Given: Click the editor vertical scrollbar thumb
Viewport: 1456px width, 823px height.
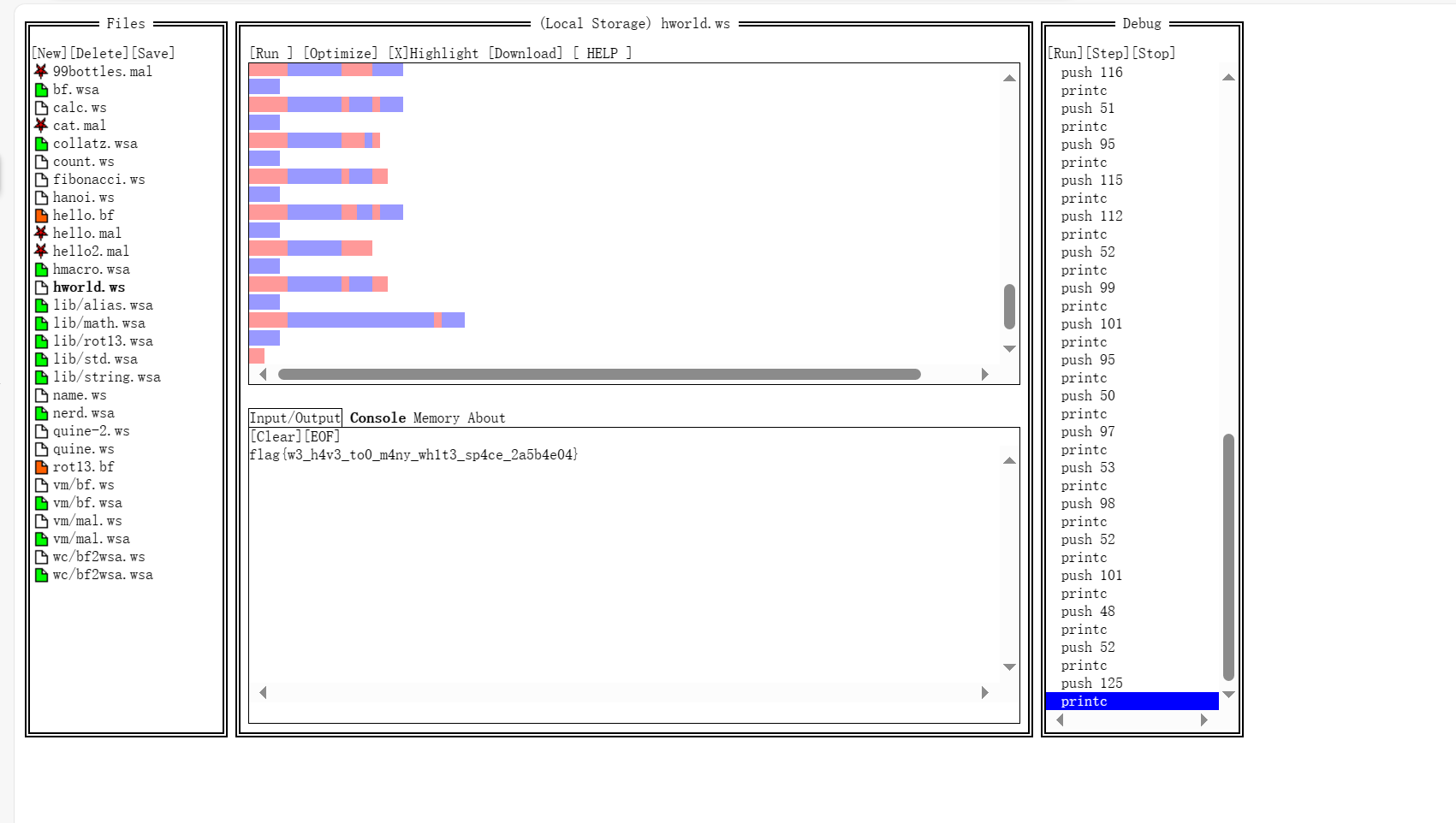Looking at the screenshot, I should click(1009, 306).
